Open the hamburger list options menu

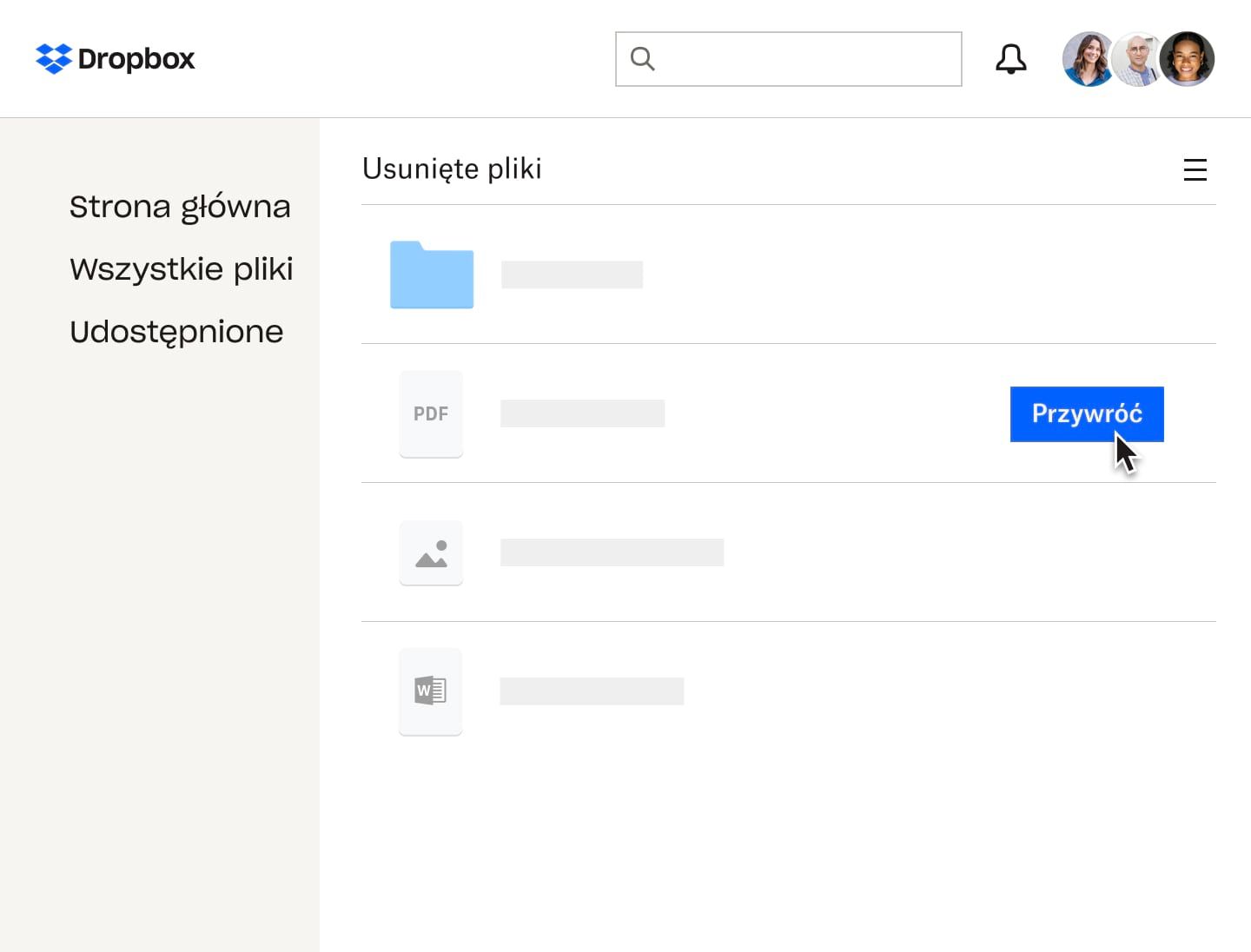pyautogui.click(x=1196, y=169)
